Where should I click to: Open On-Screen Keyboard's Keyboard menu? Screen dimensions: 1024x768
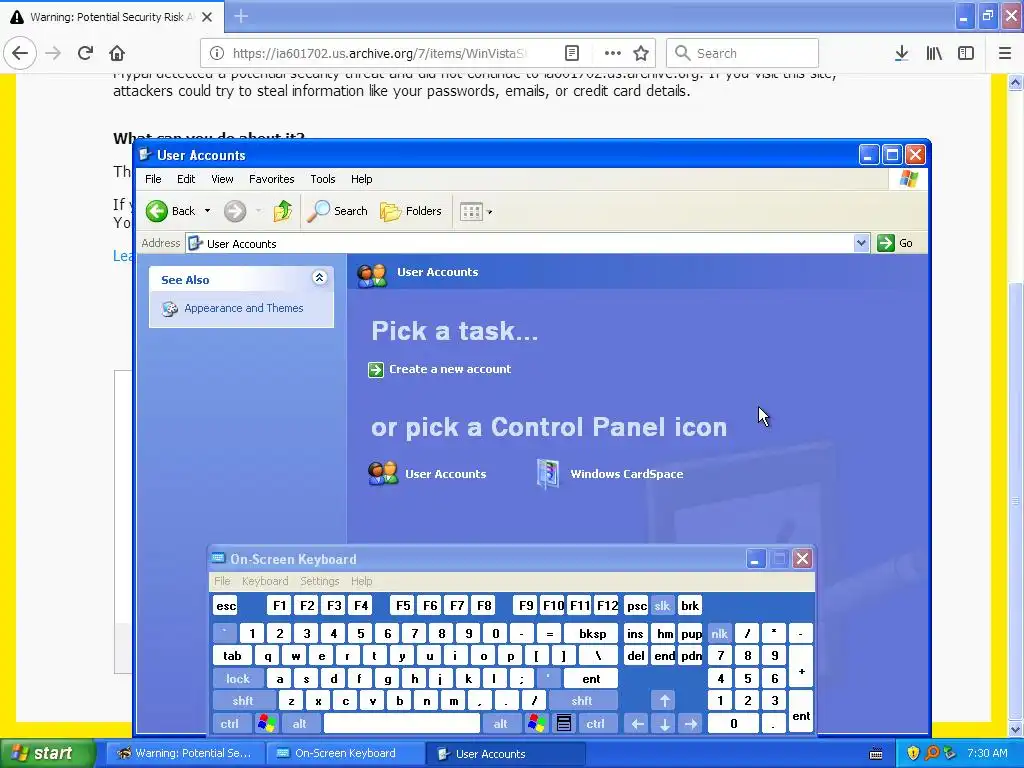264,581
